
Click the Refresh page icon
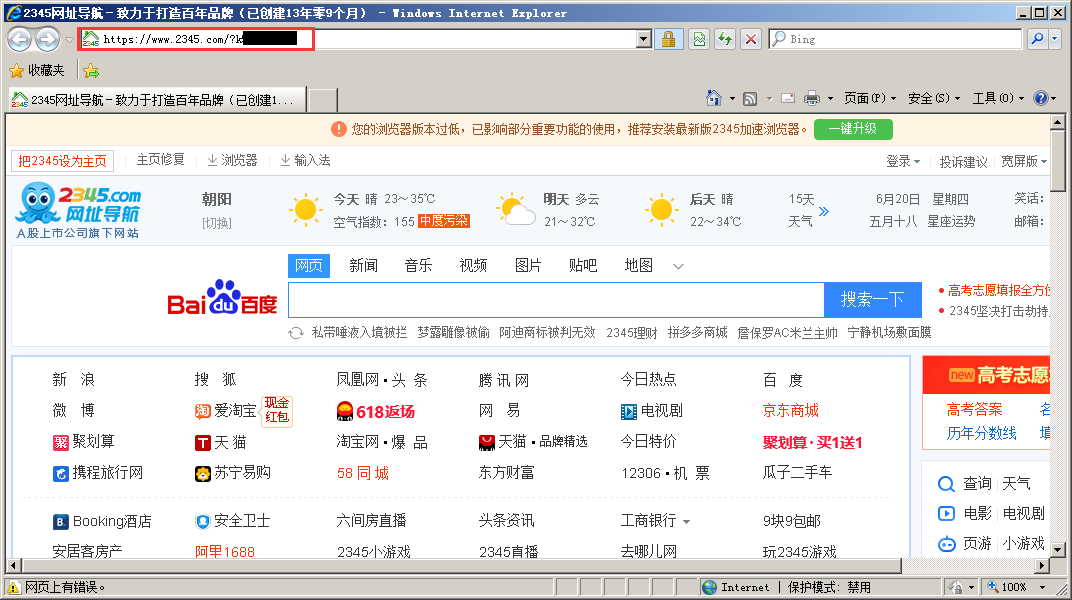tap(725, 40)
